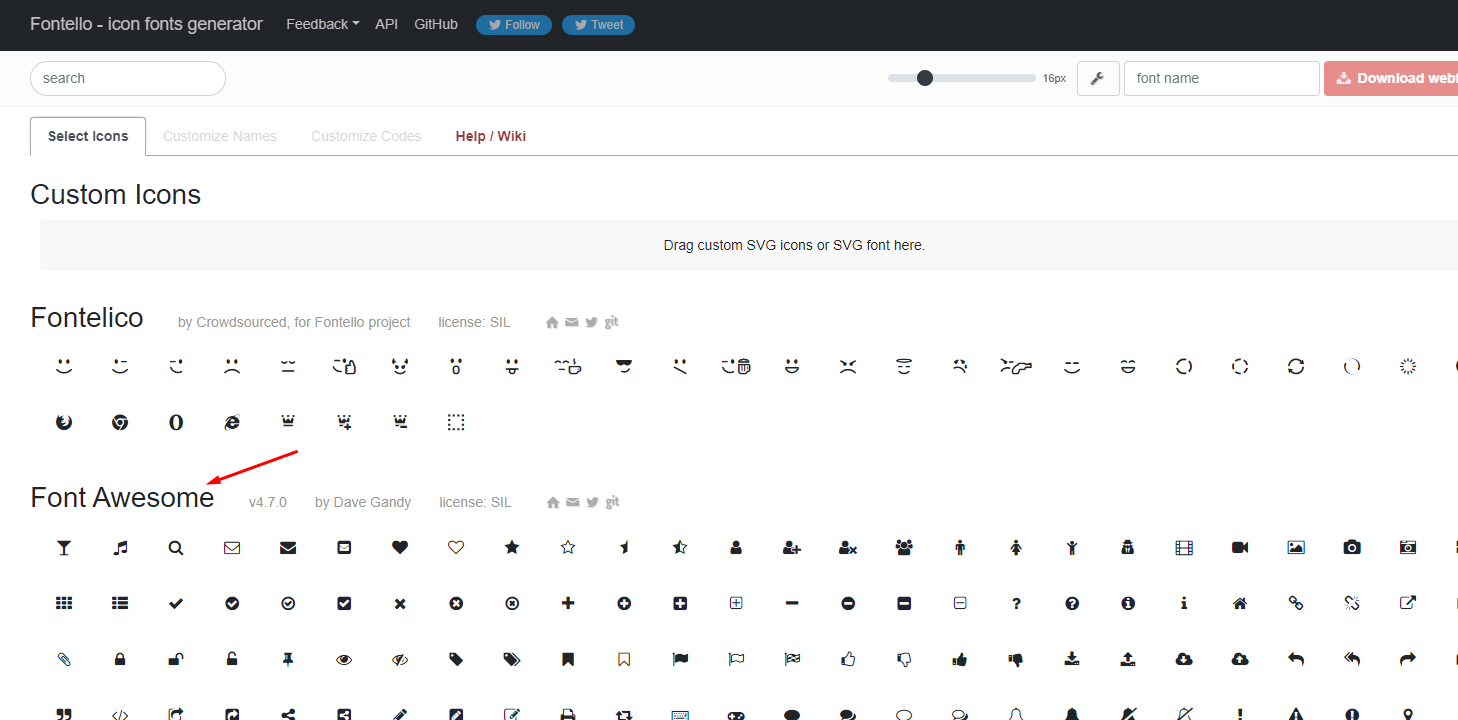Click the Download webfont button
This screenshot has width=1458, height=720.
click(x=1391, y=78)
